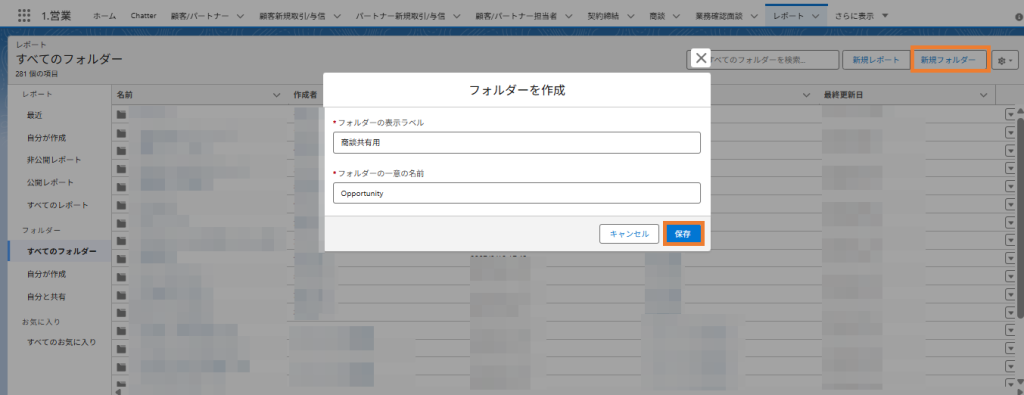Open the 顧客/パートナー担当者 tab
The width and height of the screenshot is (1024, 395).
tap(516, 16)
